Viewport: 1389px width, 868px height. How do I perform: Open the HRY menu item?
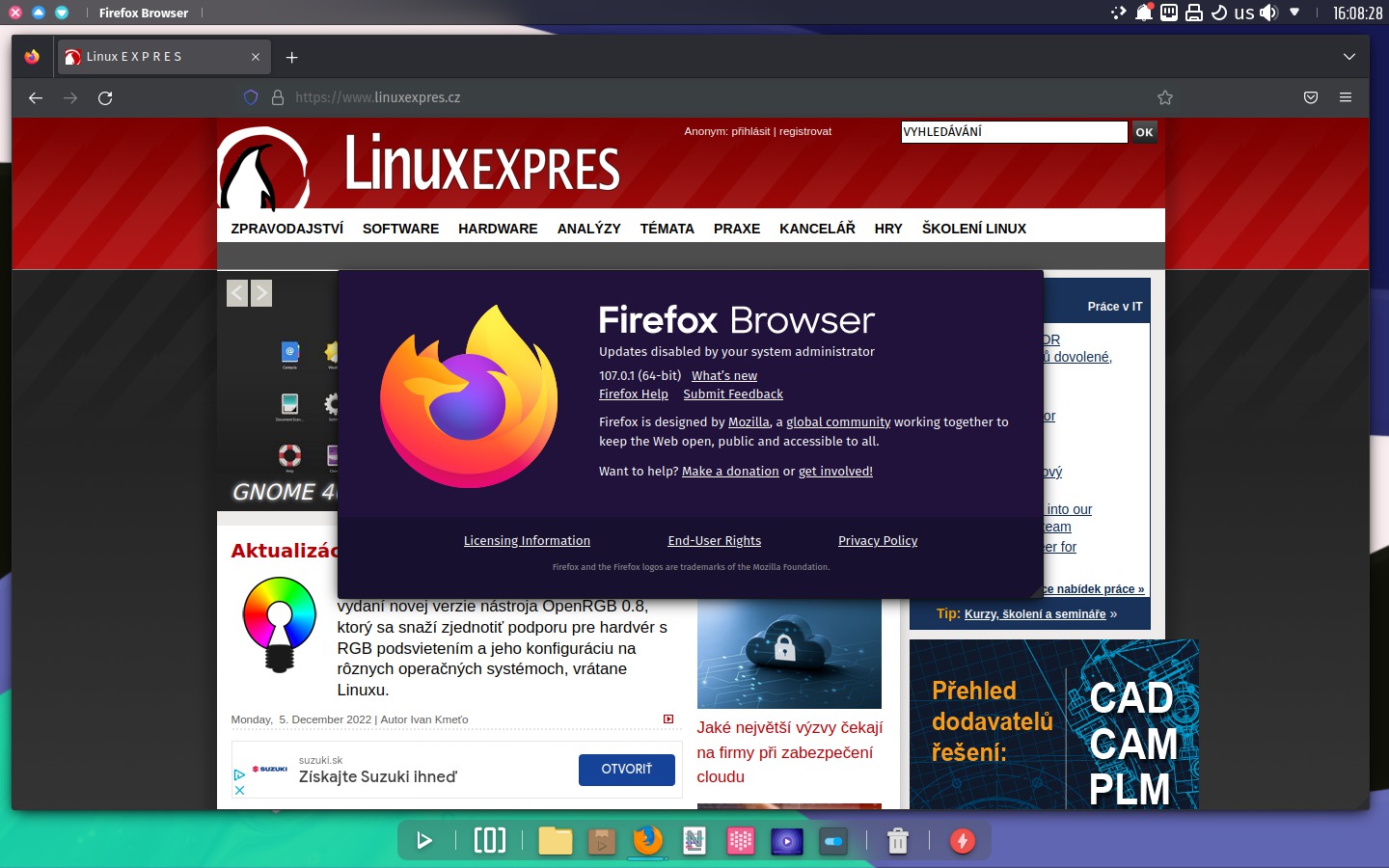tap(888, 229)
